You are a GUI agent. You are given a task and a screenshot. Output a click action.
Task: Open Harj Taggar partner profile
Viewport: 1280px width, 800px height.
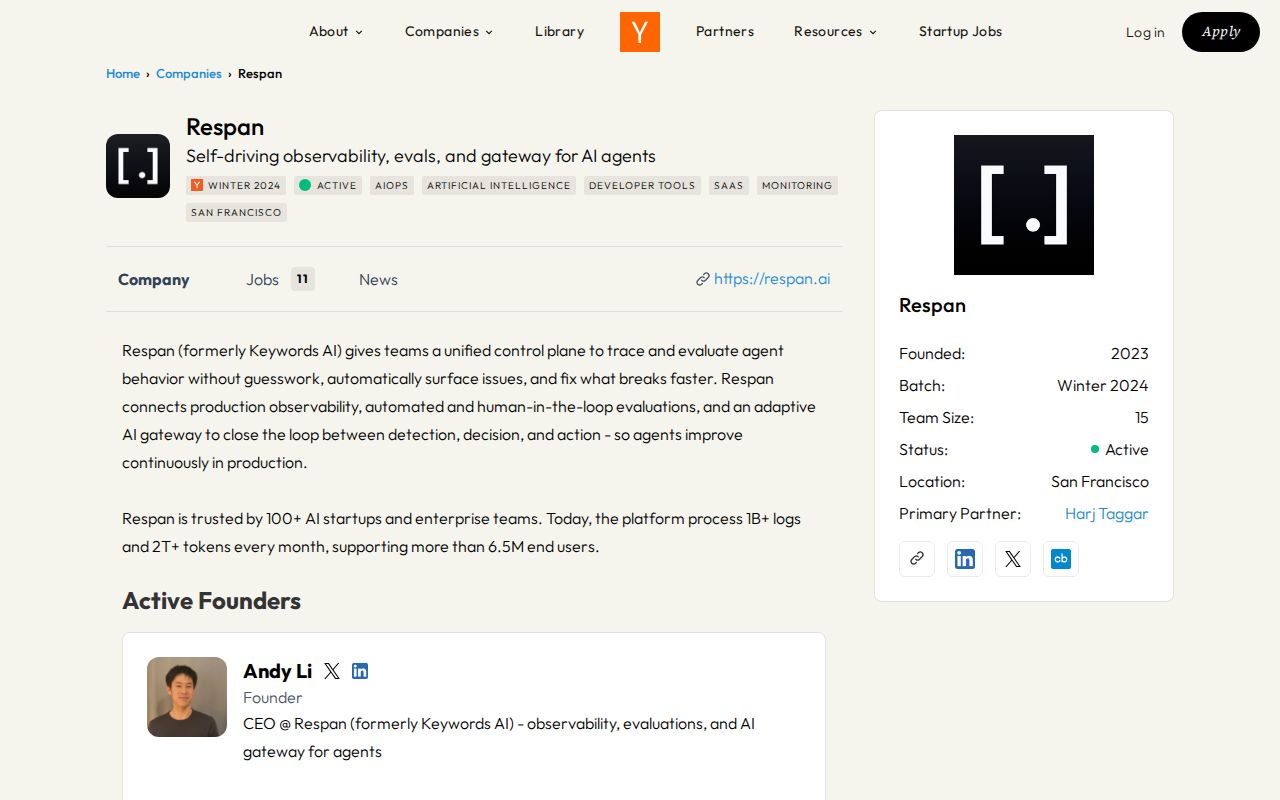1106,514
